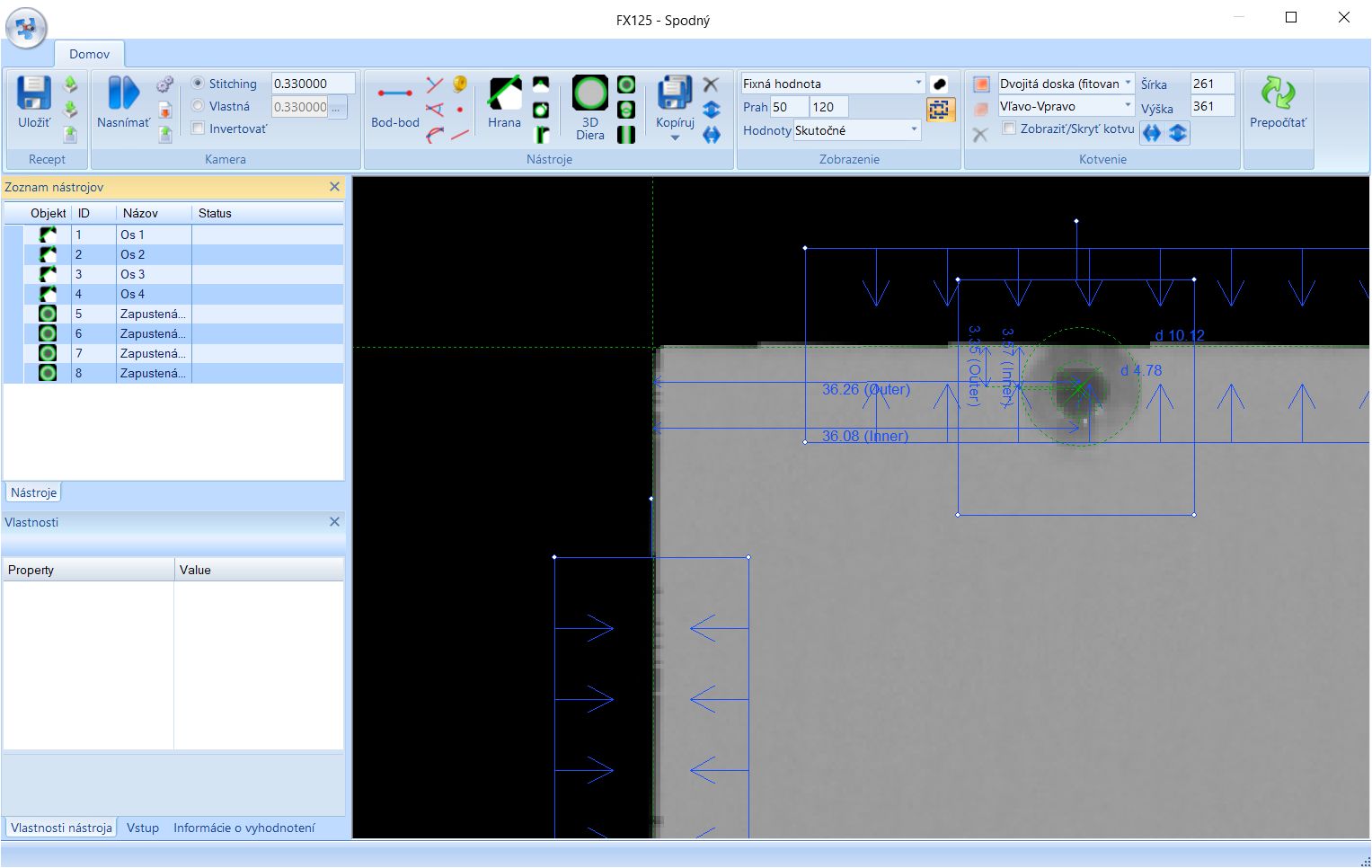Toggle the highlighted tool-frames display icon
Image resolution: width=1372 pixels, height=868 pixels.
(940, 110)
